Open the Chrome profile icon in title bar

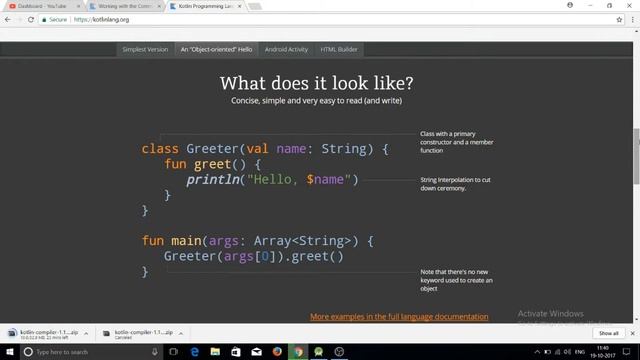coord(570,5)
